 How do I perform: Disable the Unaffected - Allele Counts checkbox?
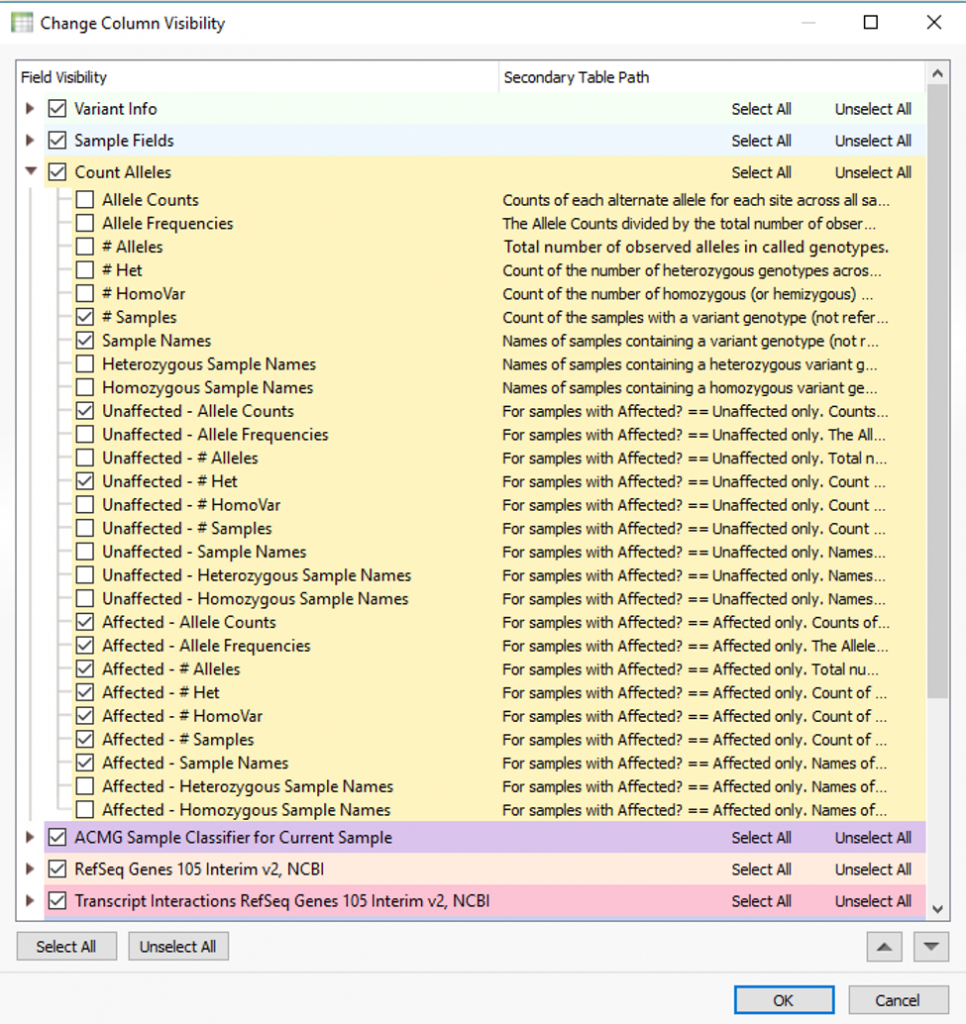click(x=85, y=411)
